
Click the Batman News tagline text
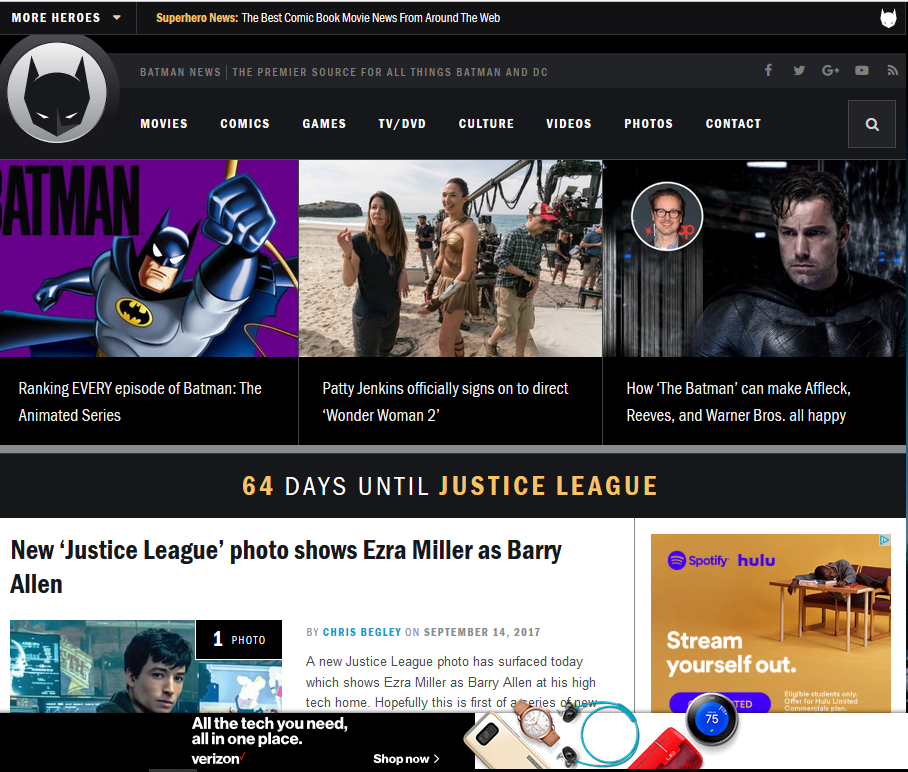coord(343,72)
